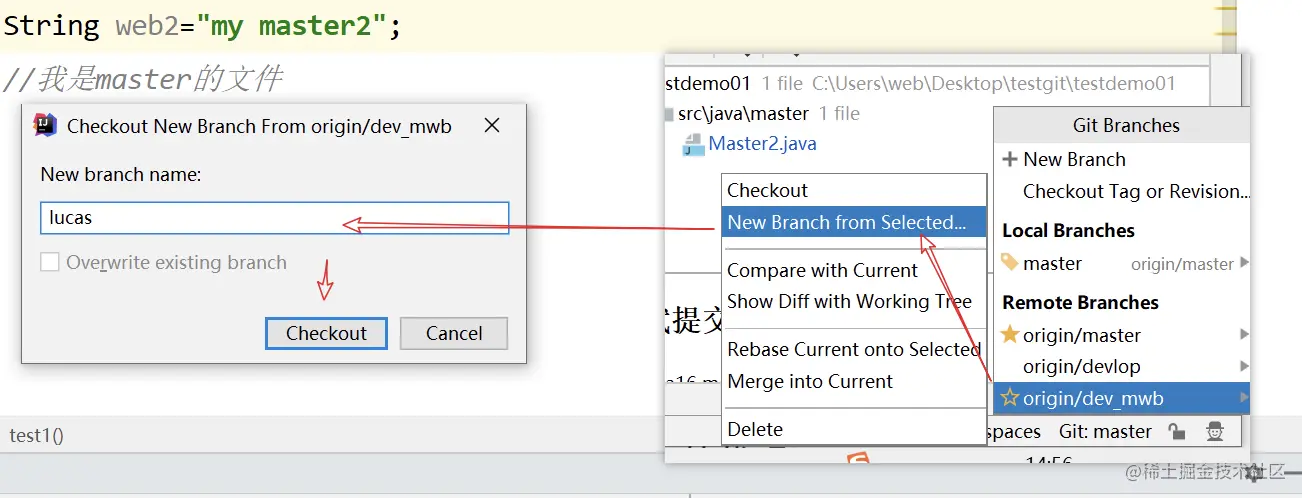This screenshot has height=498, width=1302.
Task: Select New Branch from Selected...
Action: click(x=854, y=222)
